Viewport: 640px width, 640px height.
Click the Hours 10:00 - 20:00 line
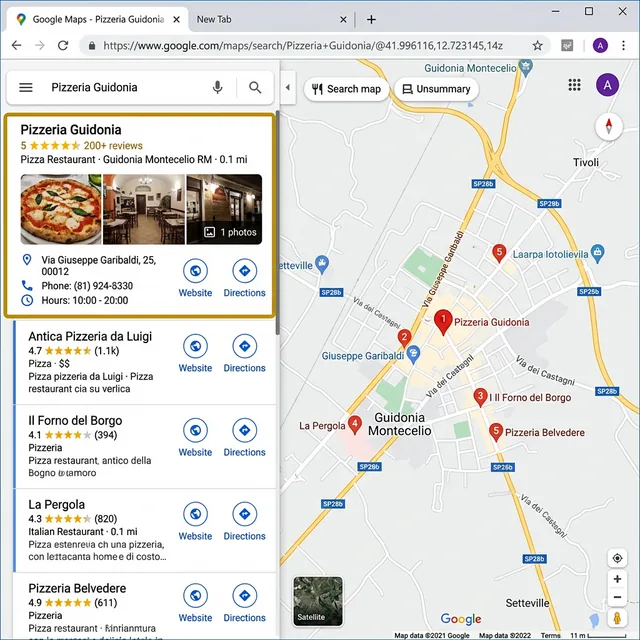(84, 300)
